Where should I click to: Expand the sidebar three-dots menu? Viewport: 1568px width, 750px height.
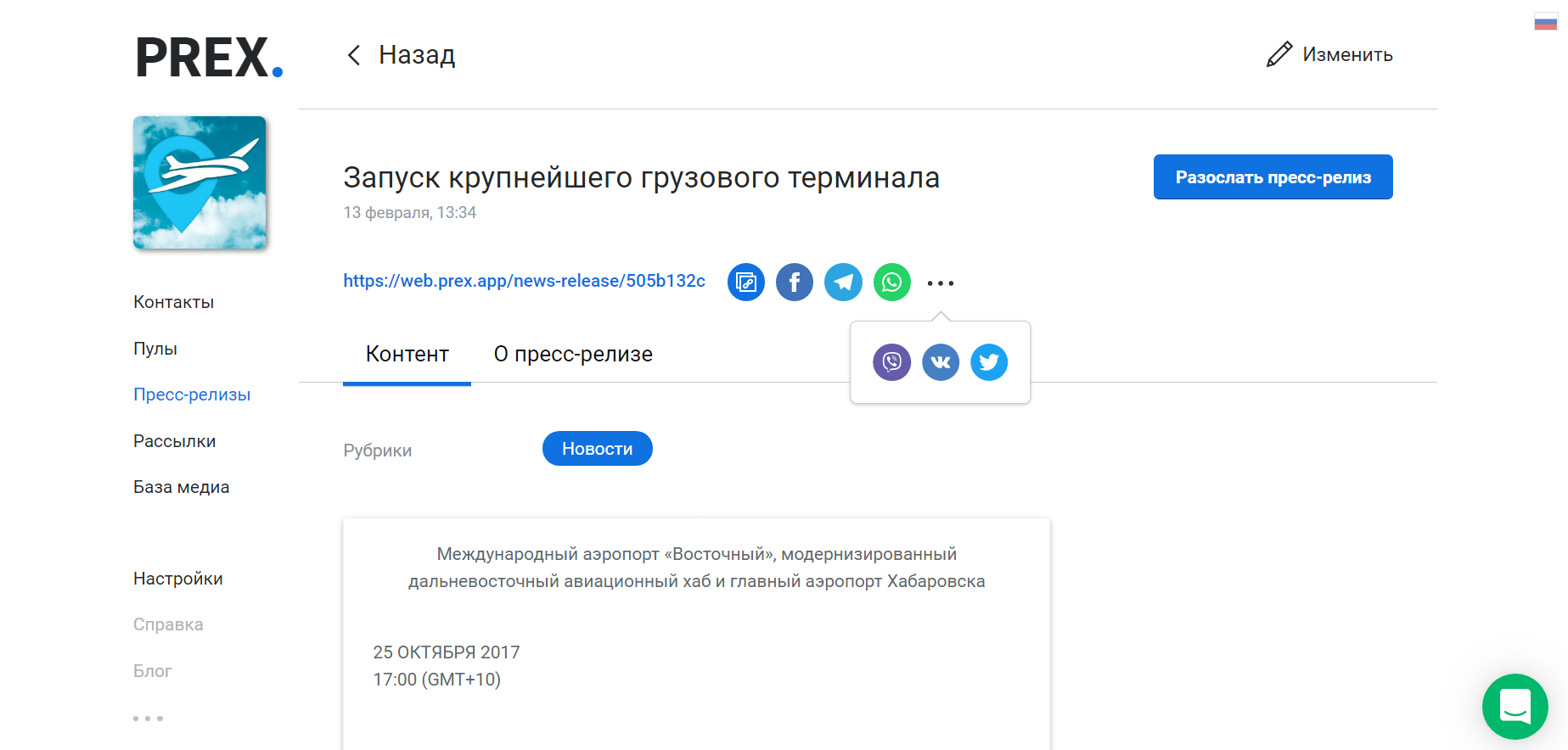(148, 719)
